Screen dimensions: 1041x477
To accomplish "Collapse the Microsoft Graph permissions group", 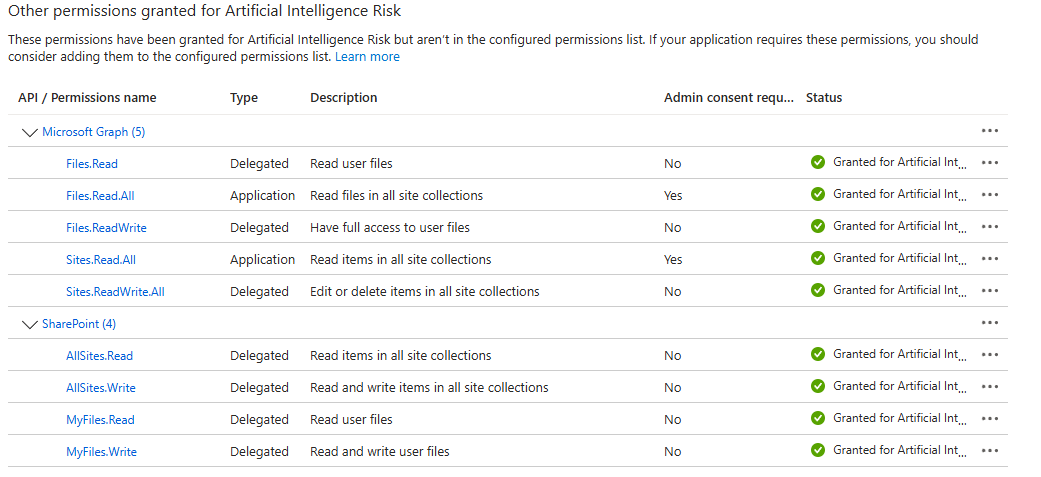I will click(x=28, y=132).
